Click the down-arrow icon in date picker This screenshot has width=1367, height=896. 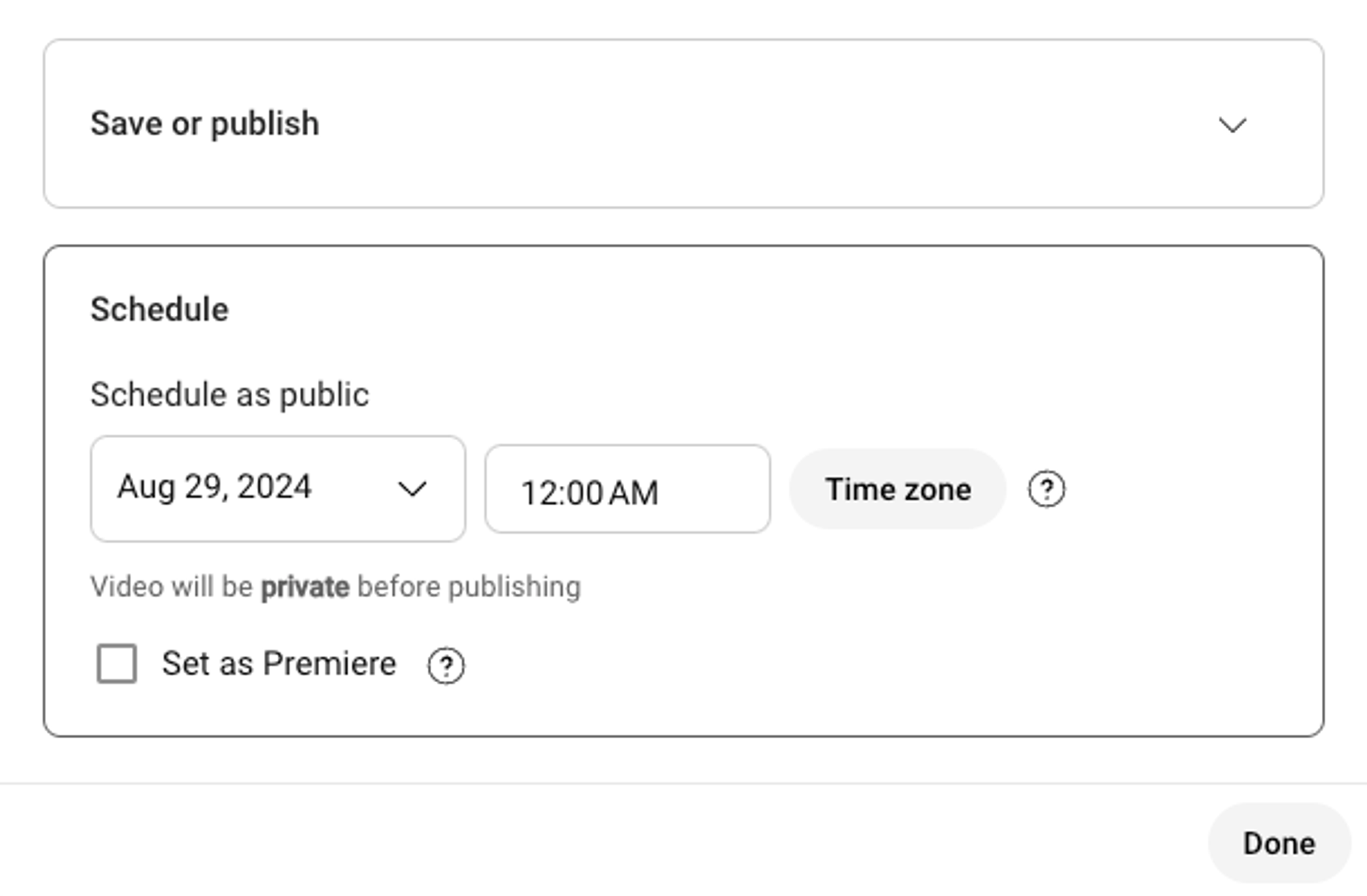point(412,489)
